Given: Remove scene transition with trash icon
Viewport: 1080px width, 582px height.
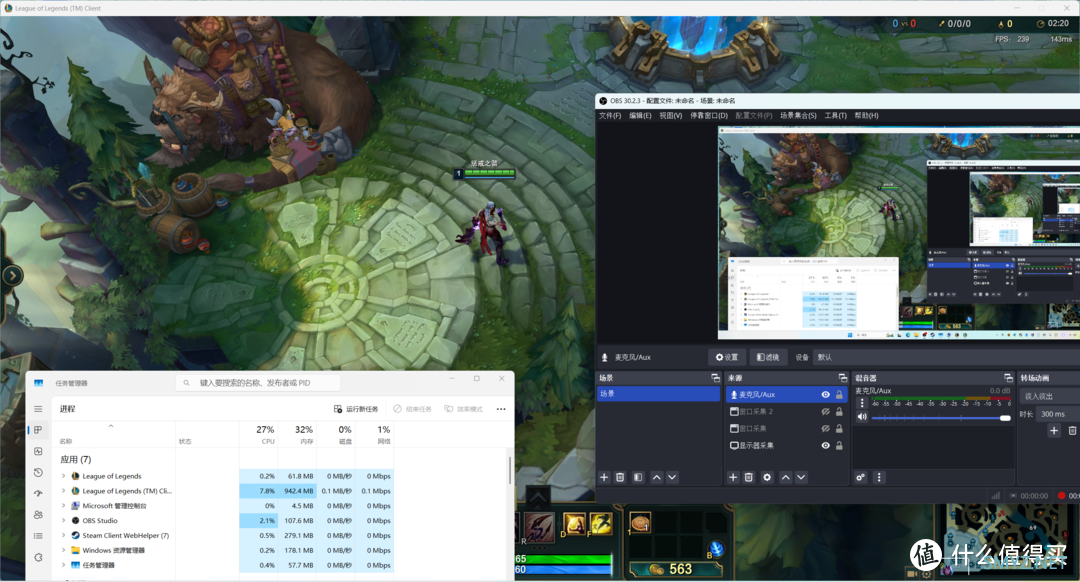Looking at the screenshot, I should (x=1072, y=430).
